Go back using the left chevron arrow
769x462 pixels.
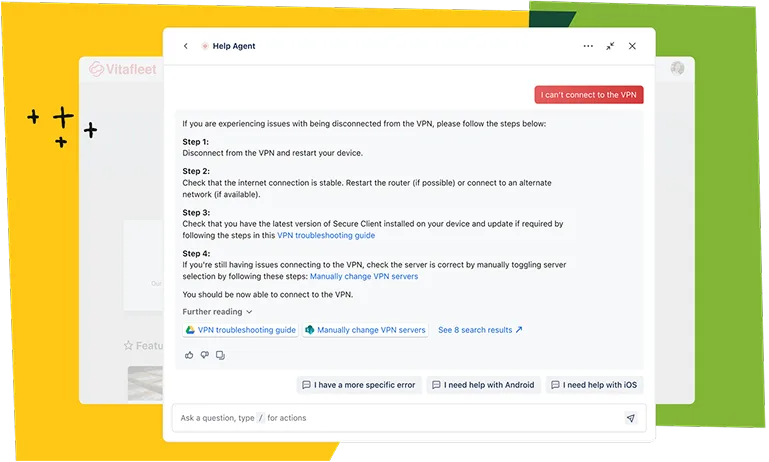pyautogui.click(x=185, y=46)
